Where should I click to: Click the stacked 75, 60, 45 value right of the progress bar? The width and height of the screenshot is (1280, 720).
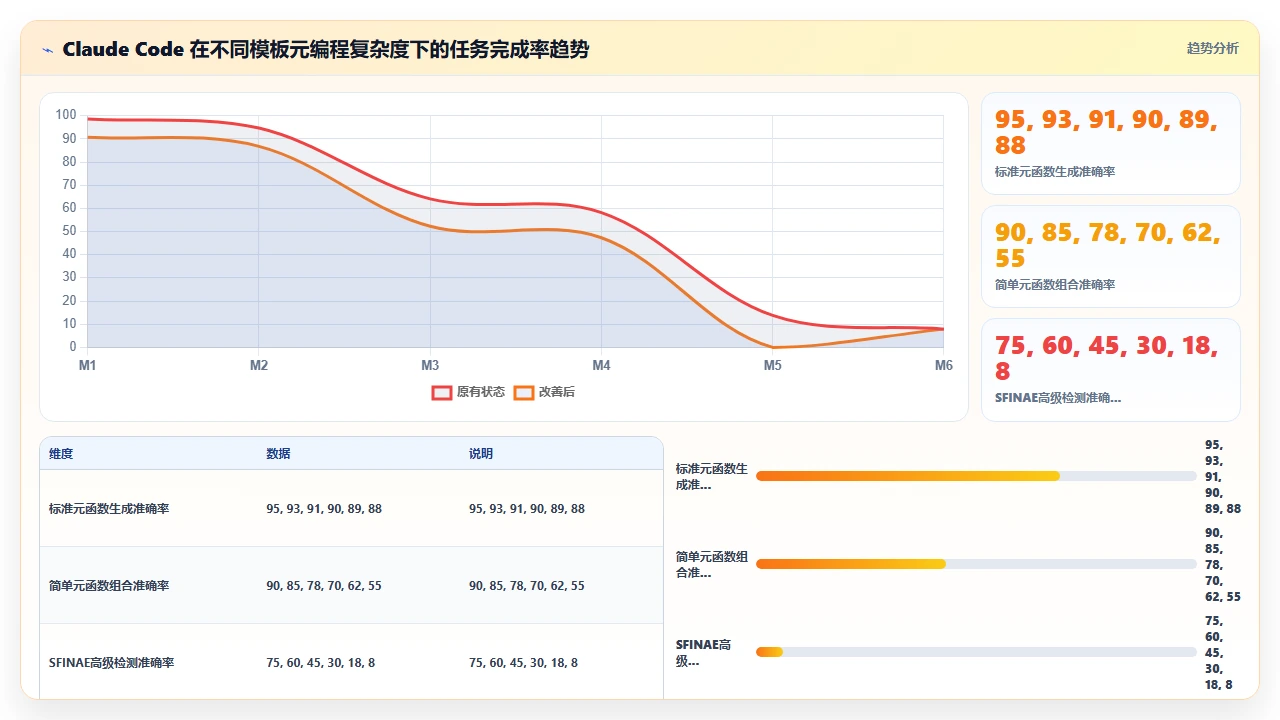click(1219, 653)
